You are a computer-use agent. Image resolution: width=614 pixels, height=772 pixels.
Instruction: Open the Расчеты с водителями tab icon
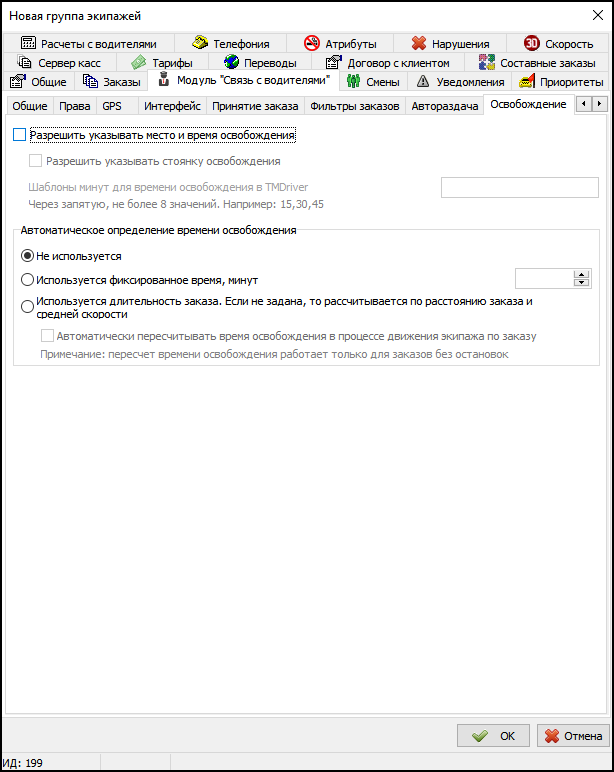coord(28,44)
